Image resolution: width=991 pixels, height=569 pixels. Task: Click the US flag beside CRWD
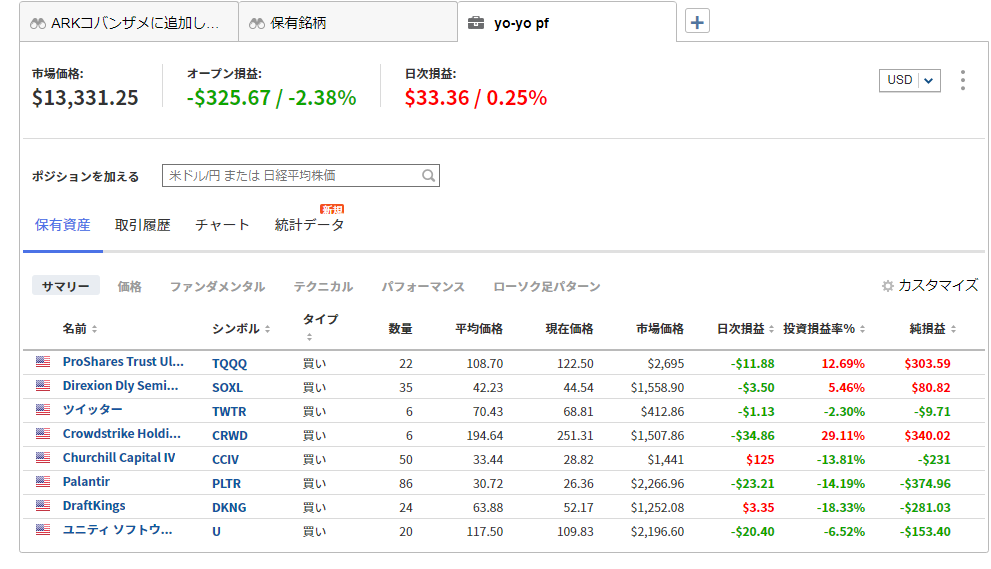tap(43, 434)
